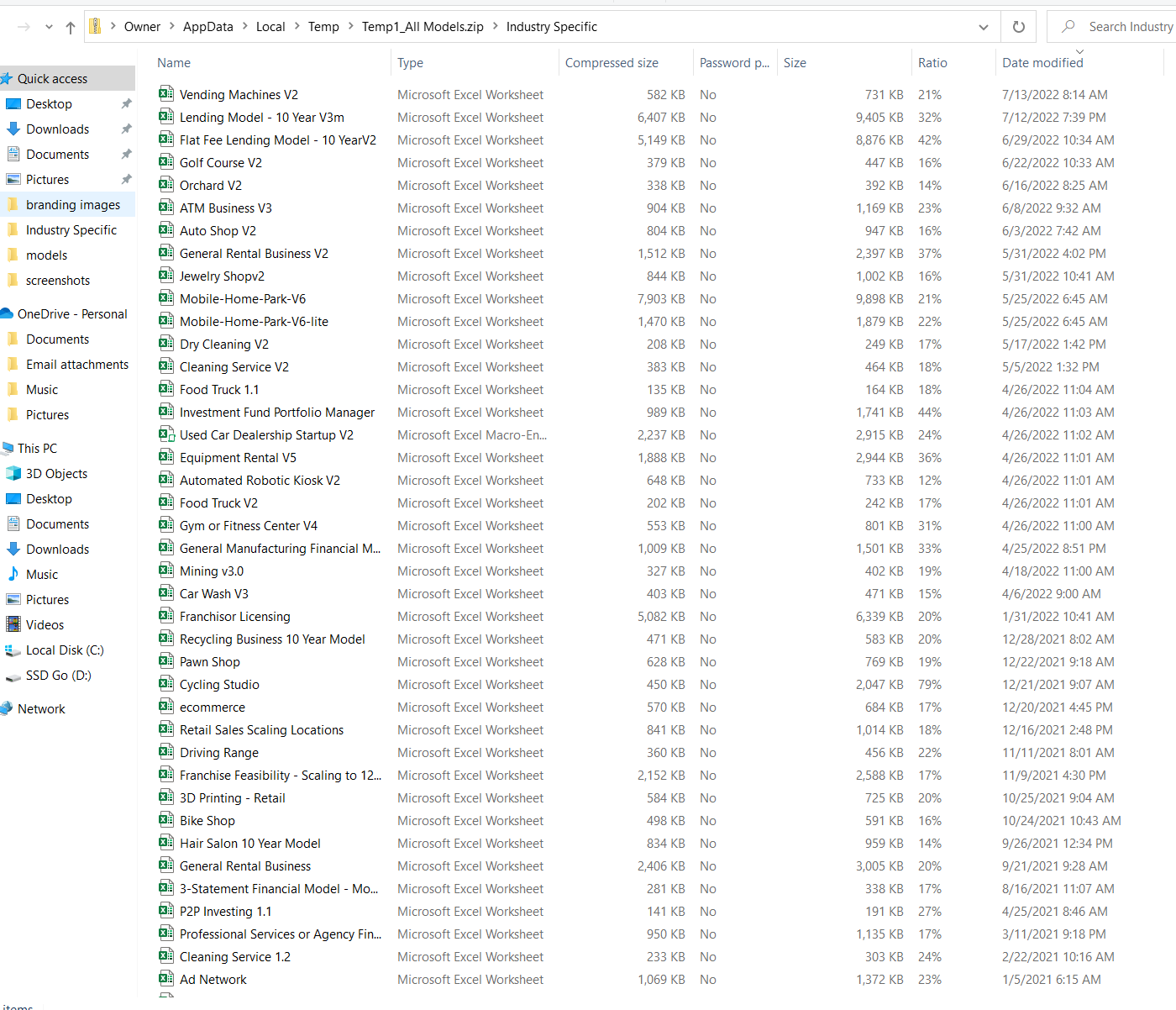Open the Recent locations dropdown arrow
The height and width of the screenshot is (1010, 1176).
pos(49,28)
